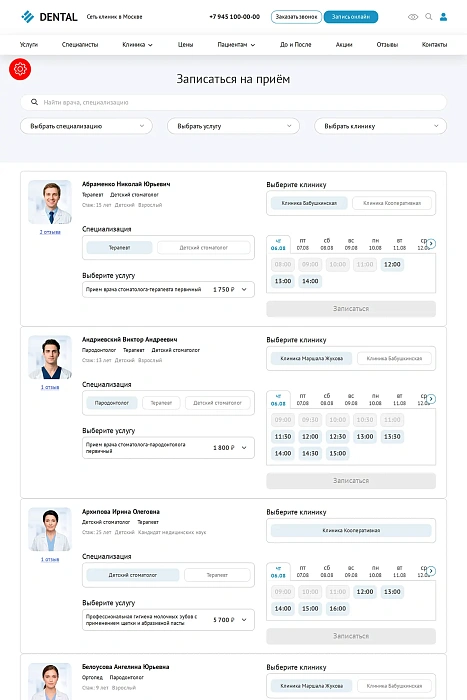Open 2 отзыва link under Абраменко

(x=50, y=232)
